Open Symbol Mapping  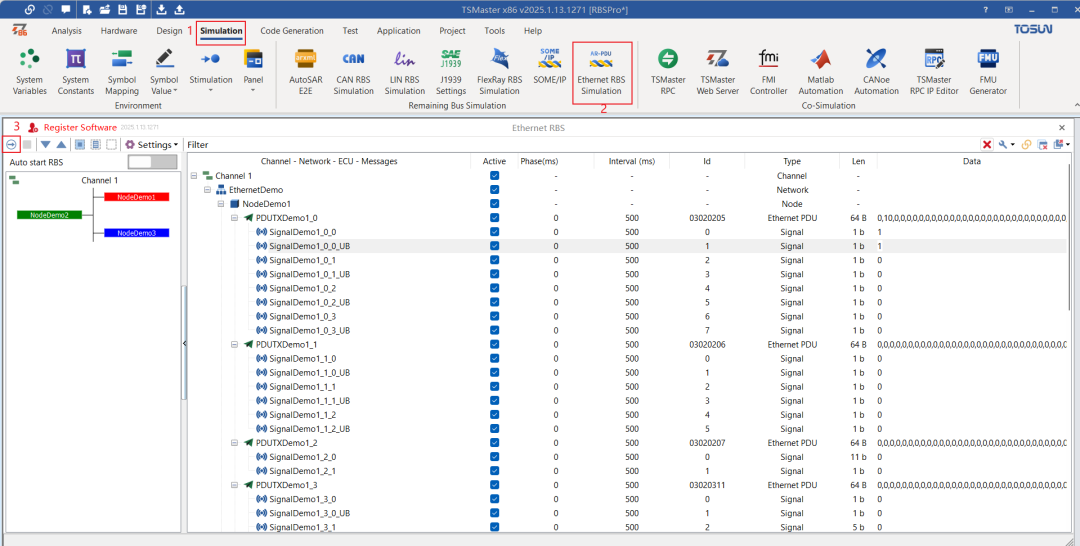point(122,72)
